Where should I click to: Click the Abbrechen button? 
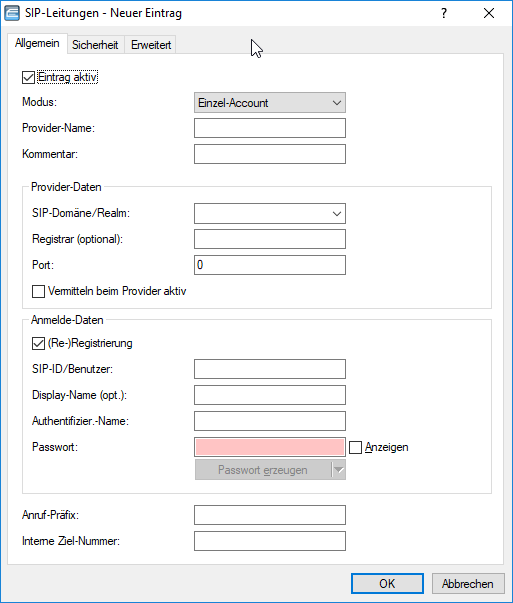(468, 584)
